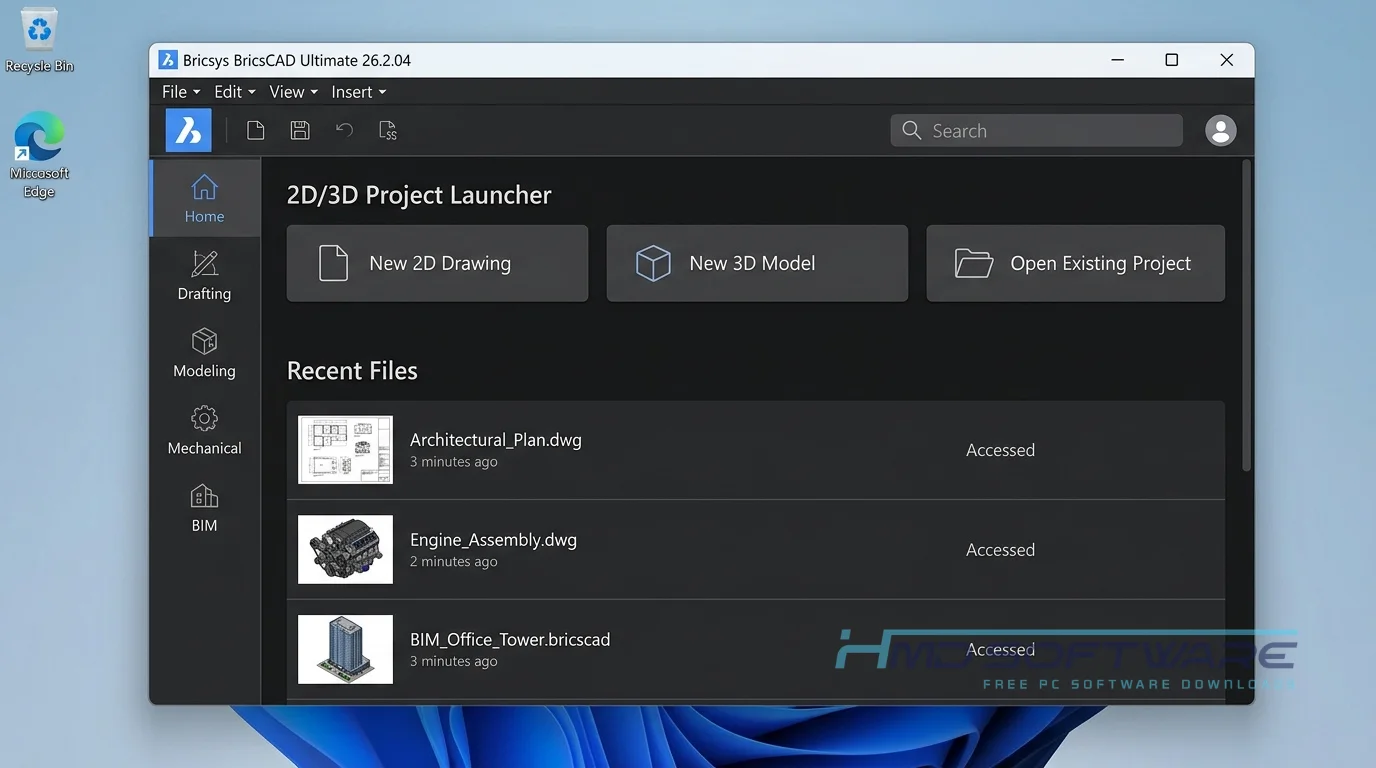Start a New 2D Drawing
This screenshot has height=768, width=1376.
point(437,263)
